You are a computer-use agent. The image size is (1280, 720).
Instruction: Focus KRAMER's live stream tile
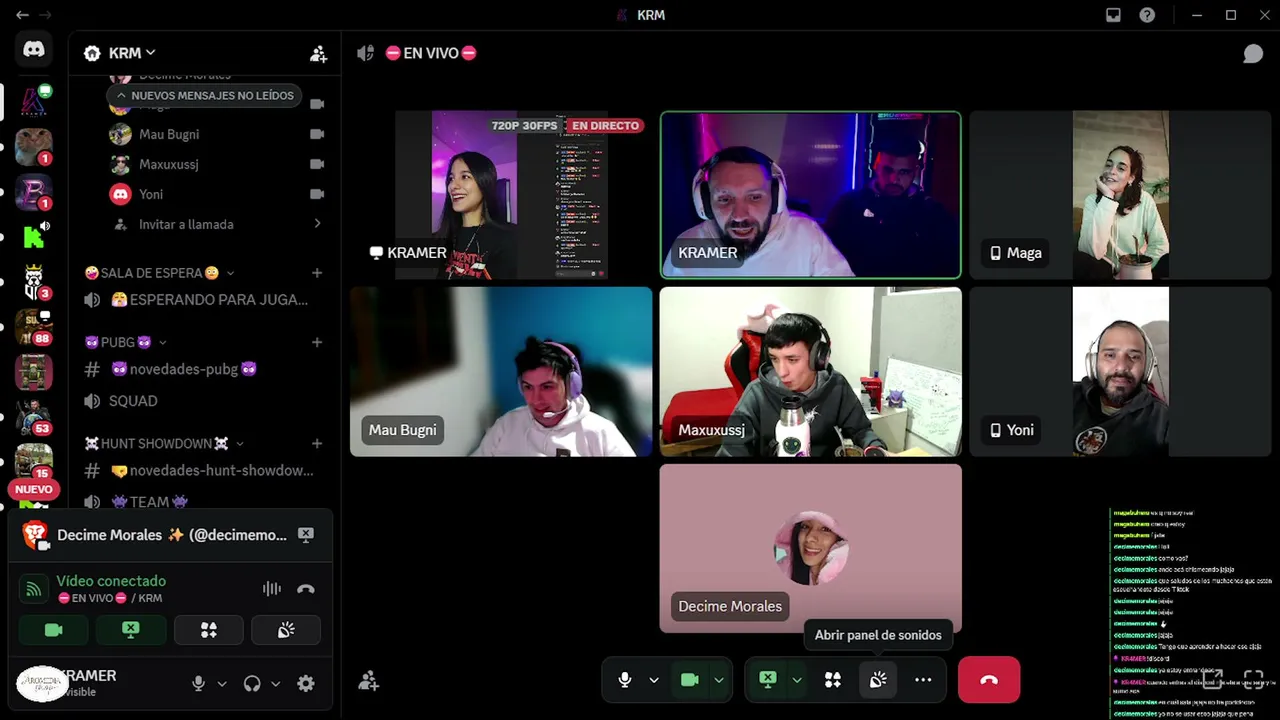(x=501, y=195)
